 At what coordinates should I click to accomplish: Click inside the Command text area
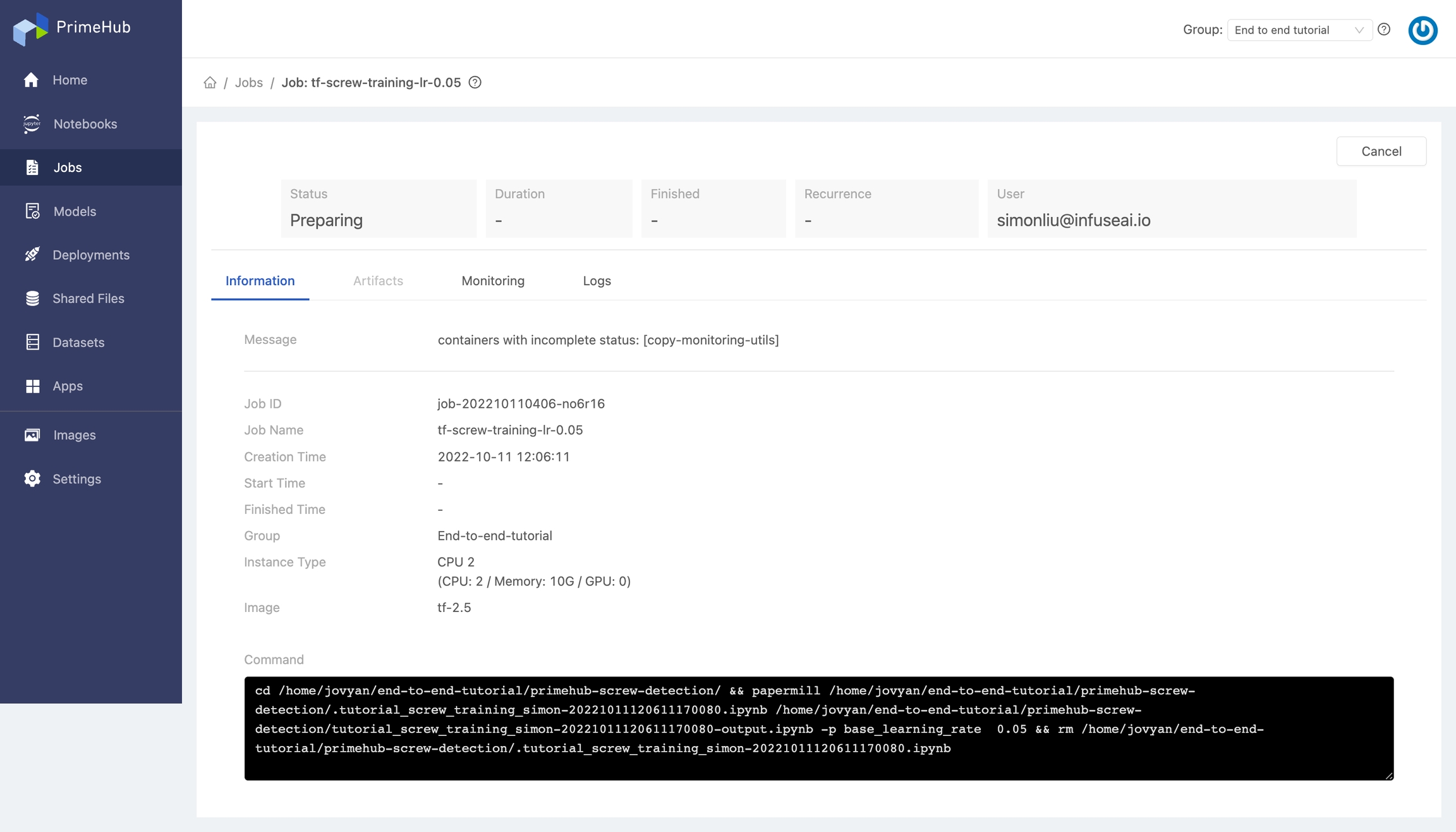819,728
